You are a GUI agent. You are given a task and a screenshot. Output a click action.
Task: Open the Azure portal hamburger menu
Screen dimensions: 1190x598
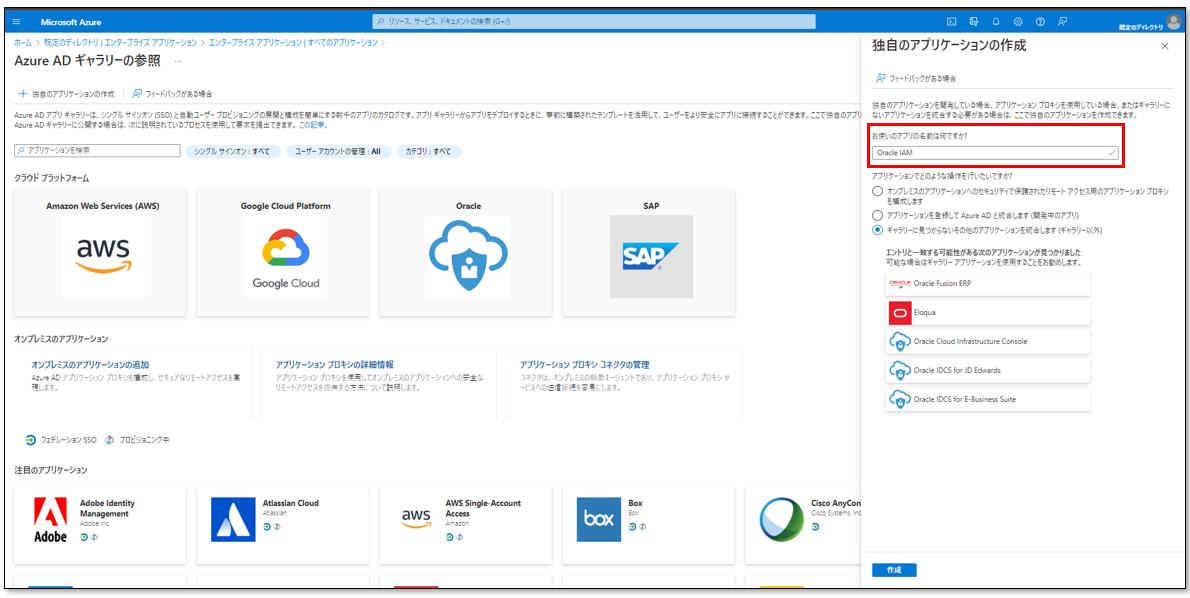pyautogui.click(x=16, y=22)
